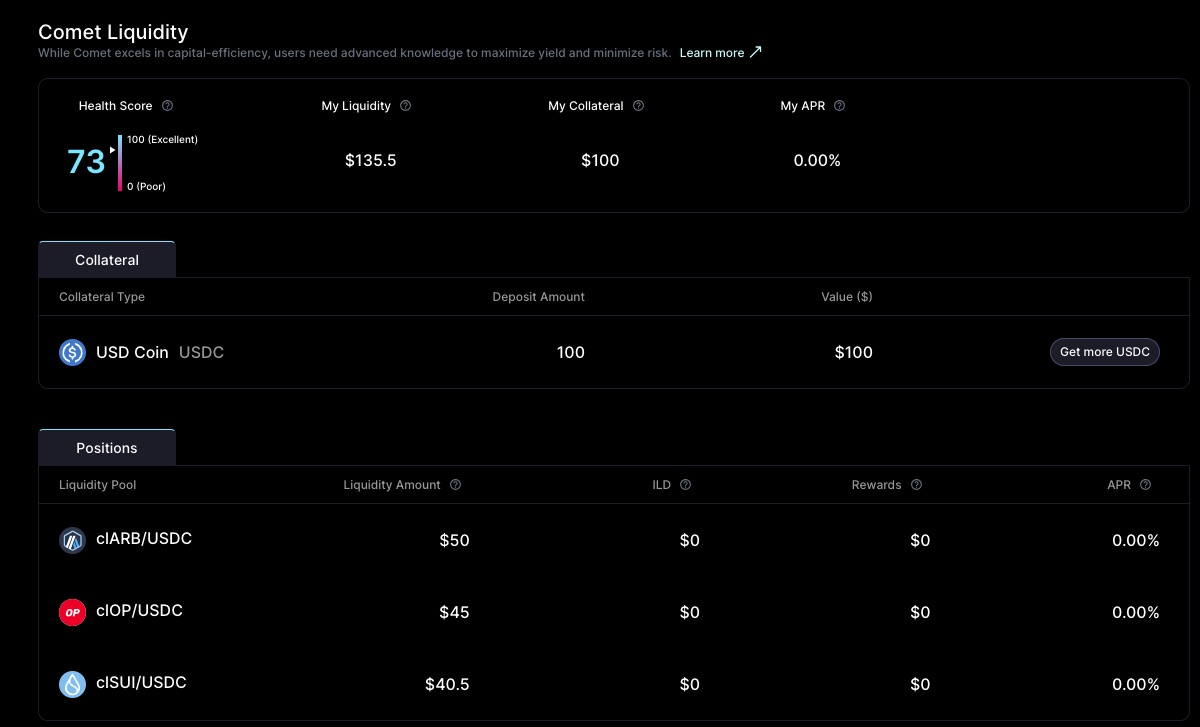Click the USD Coin token icon

[x=72, y=352]
